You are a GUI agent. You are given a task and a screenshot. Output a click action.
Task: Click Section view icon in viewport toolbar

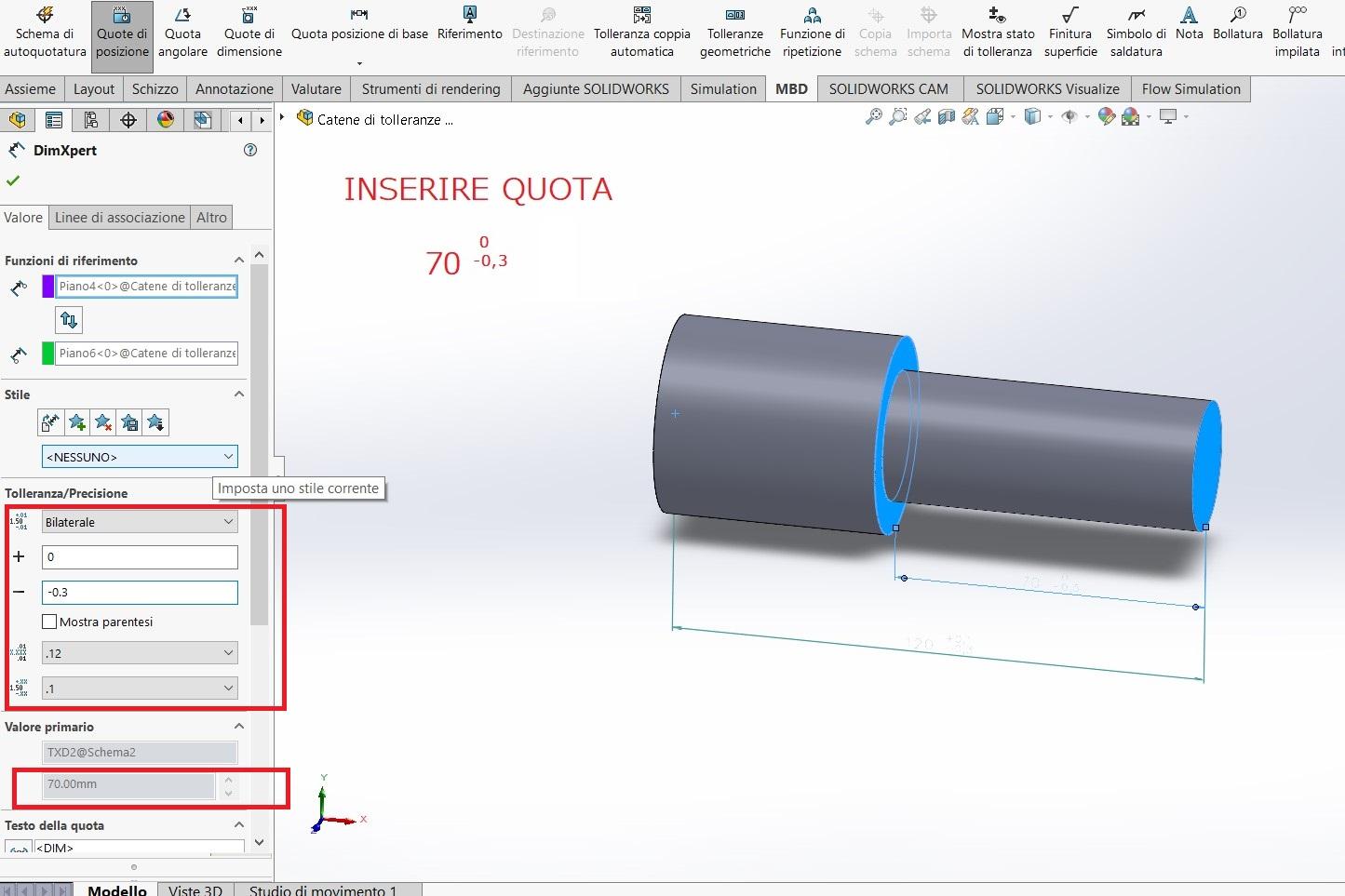(x=947, y=116)
